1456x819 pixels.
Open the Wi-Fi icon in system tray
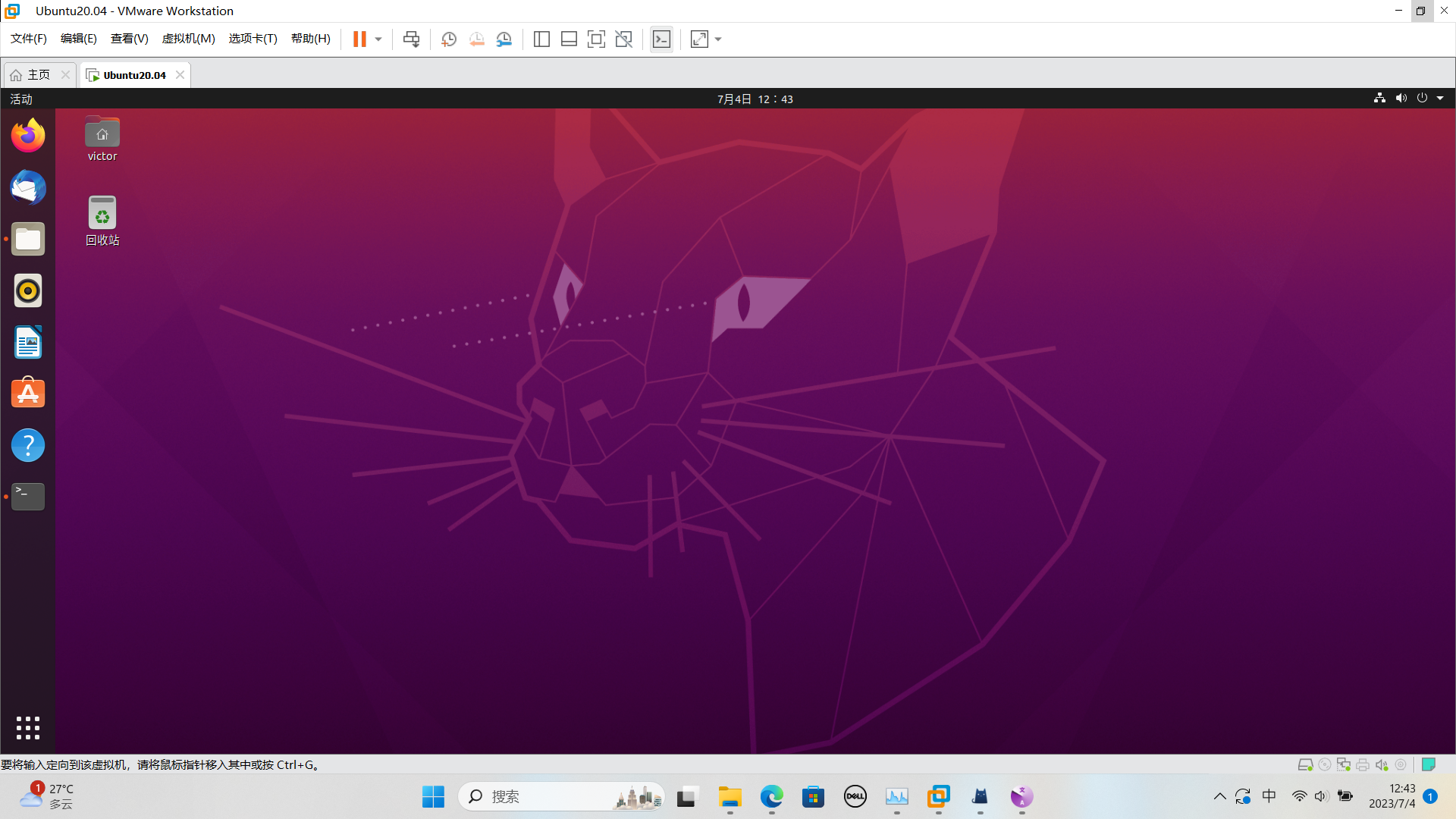[1299, 796]
